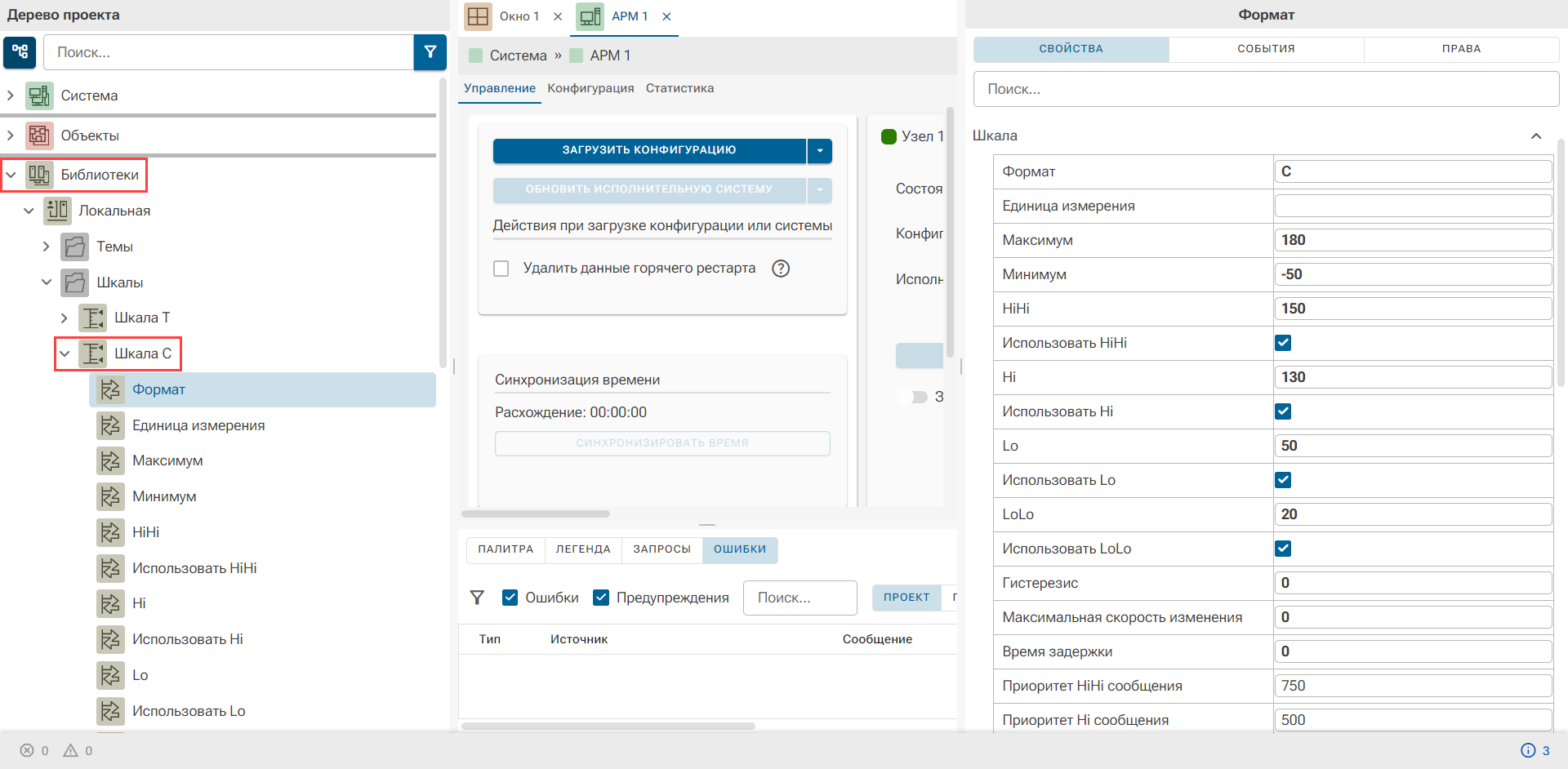Uncheck the Ошибки filter checkbox
Viewport: 1568px width, 769px height.
510,598
